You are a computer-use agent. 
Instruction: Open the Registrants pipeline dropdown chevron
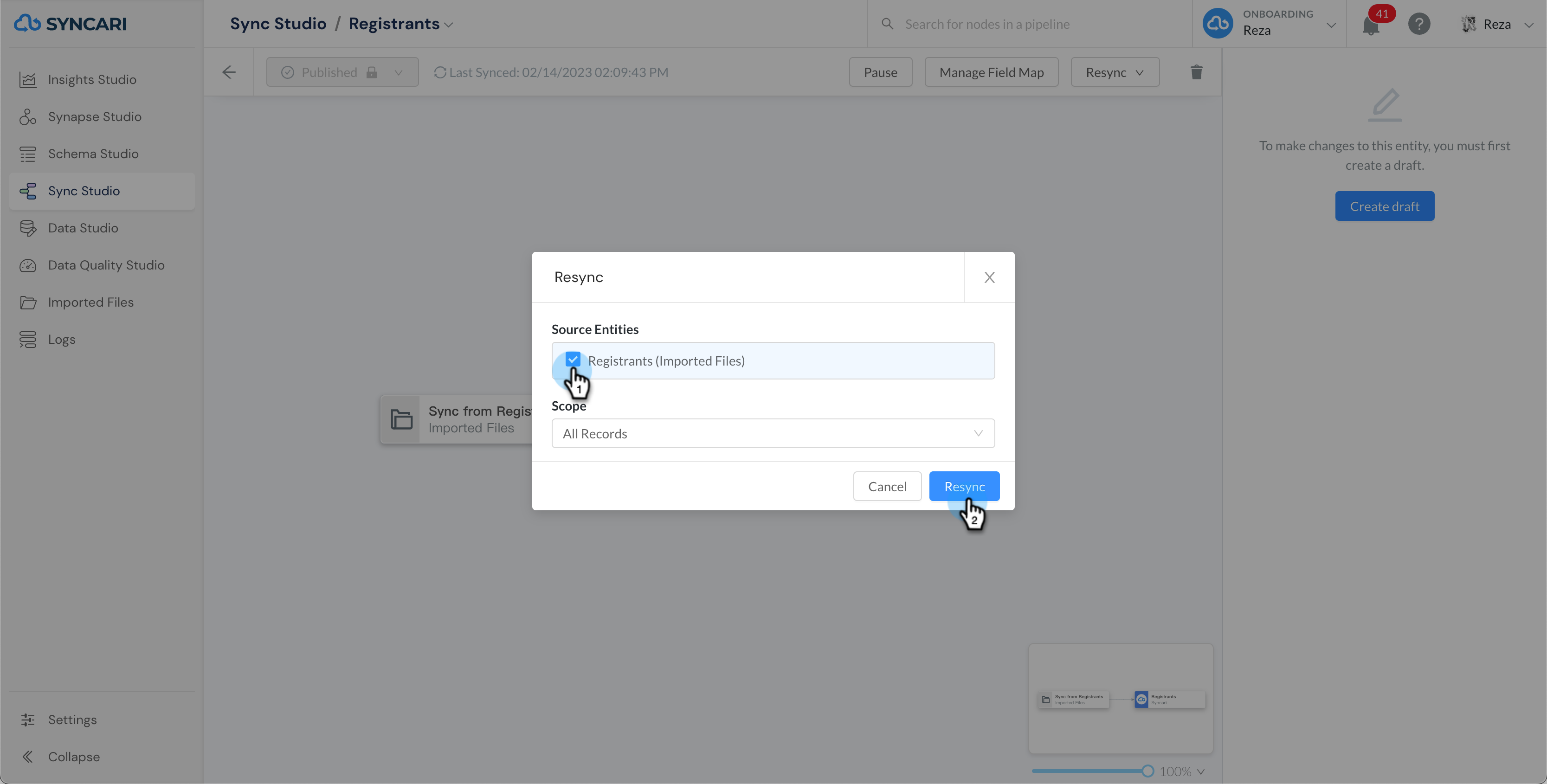pyautogui.click(x=449, y=25)
